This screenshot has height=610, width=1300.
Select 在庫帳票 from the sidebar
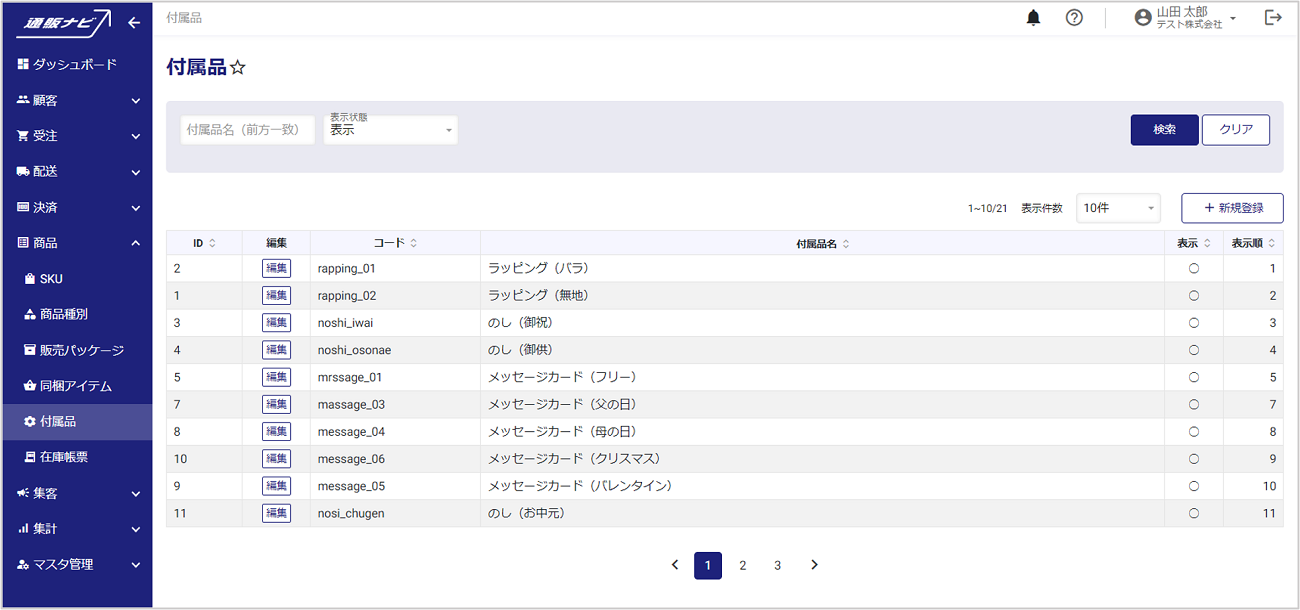pyautogui.click(x=63, y=457)
